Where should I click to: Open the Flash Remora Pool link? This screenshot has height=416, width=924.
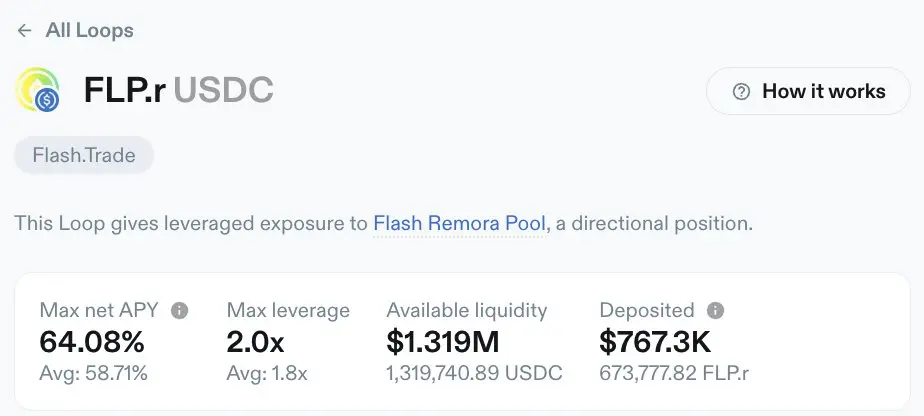[460, 223]
